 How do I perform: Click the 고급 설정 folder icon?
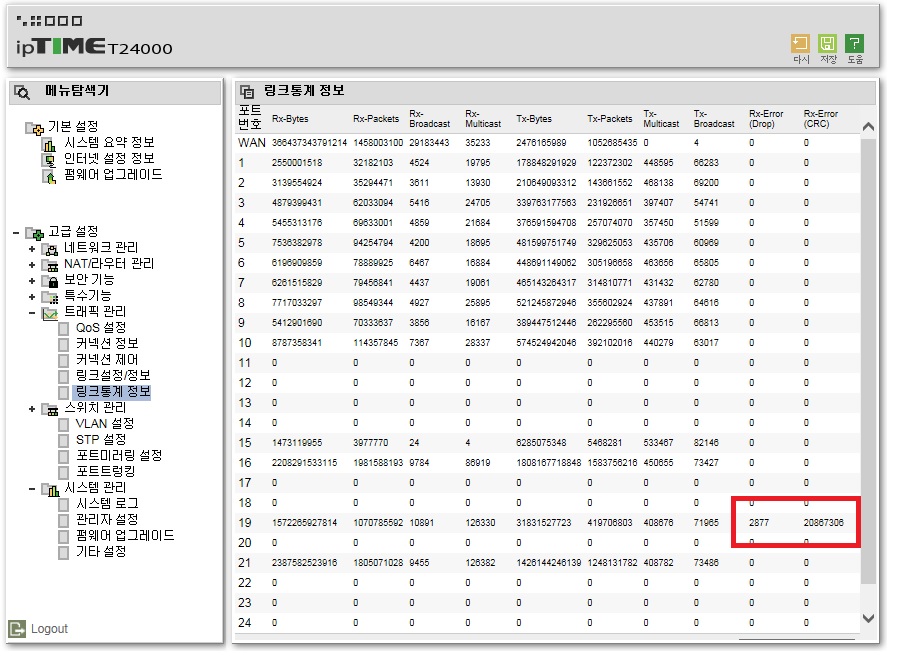(x=34, y=233)
